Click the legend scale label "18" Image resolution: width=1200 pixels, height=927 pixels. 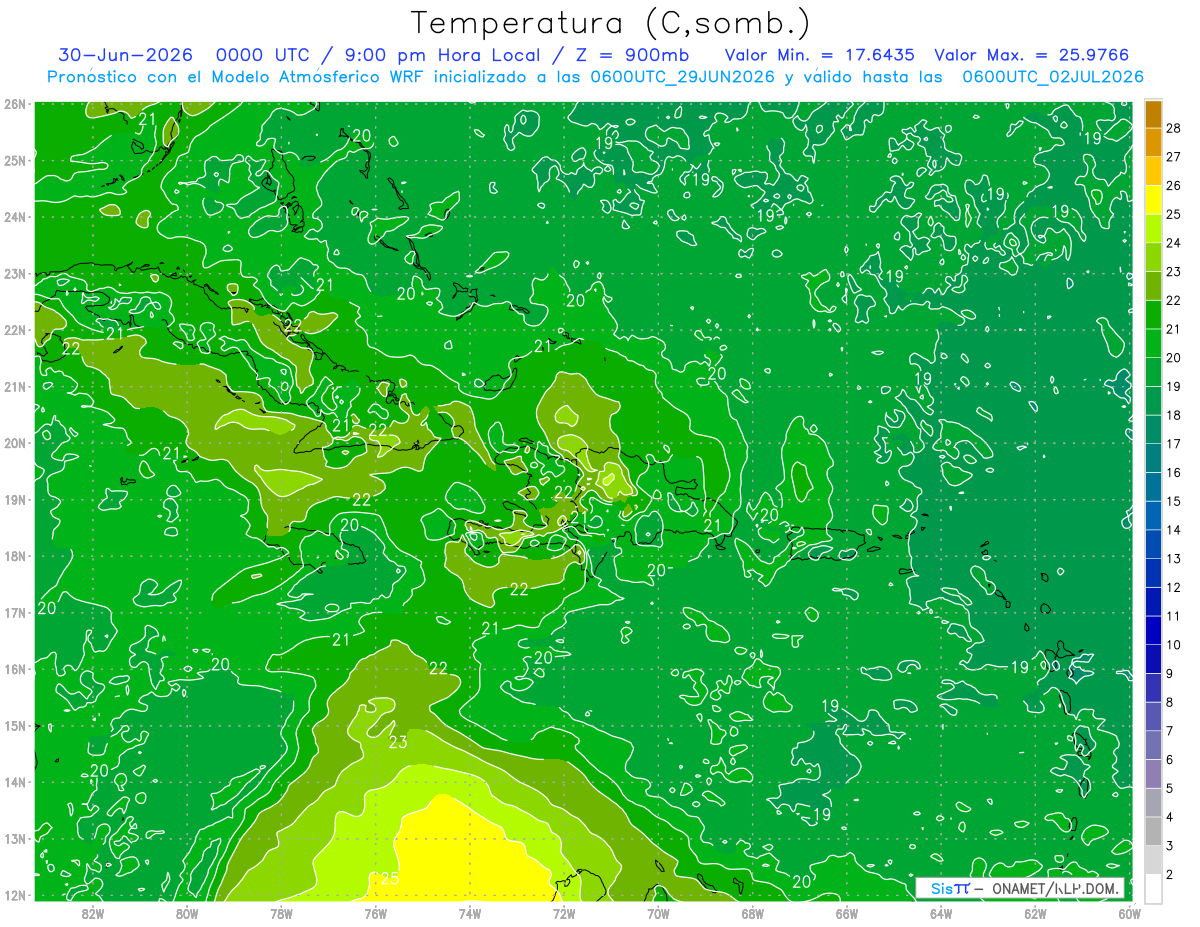click(1174, 415)
